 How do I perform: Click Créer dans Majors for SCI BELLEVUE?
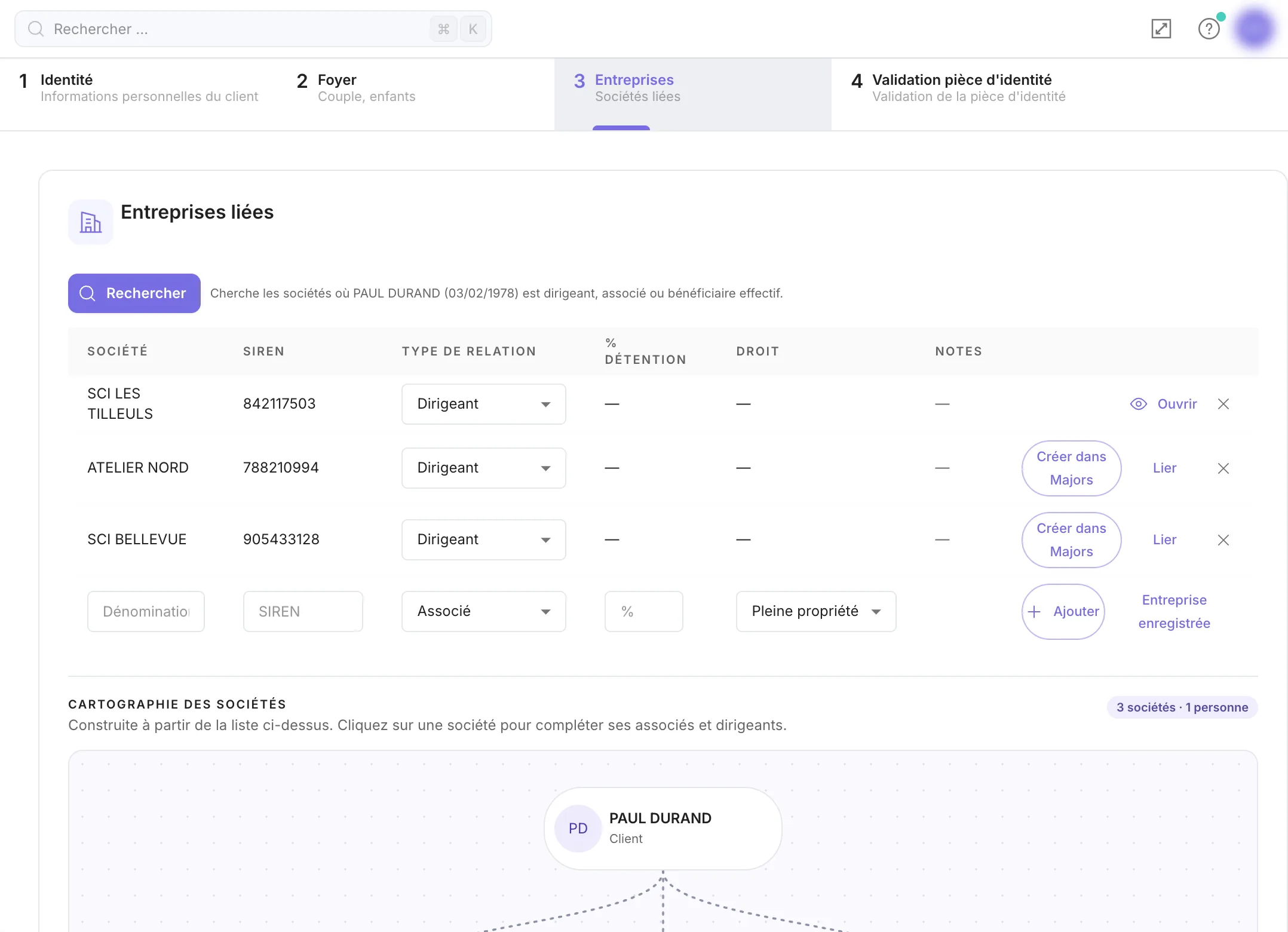1071,540
